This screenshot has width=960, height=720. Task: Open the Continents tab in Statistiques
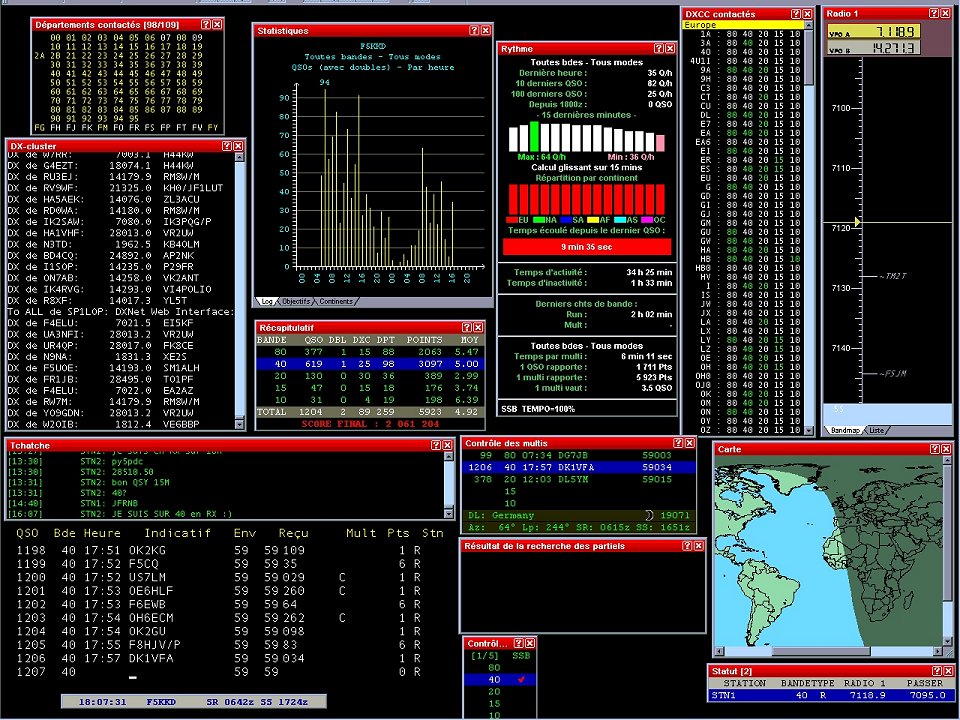coord(335,301)
